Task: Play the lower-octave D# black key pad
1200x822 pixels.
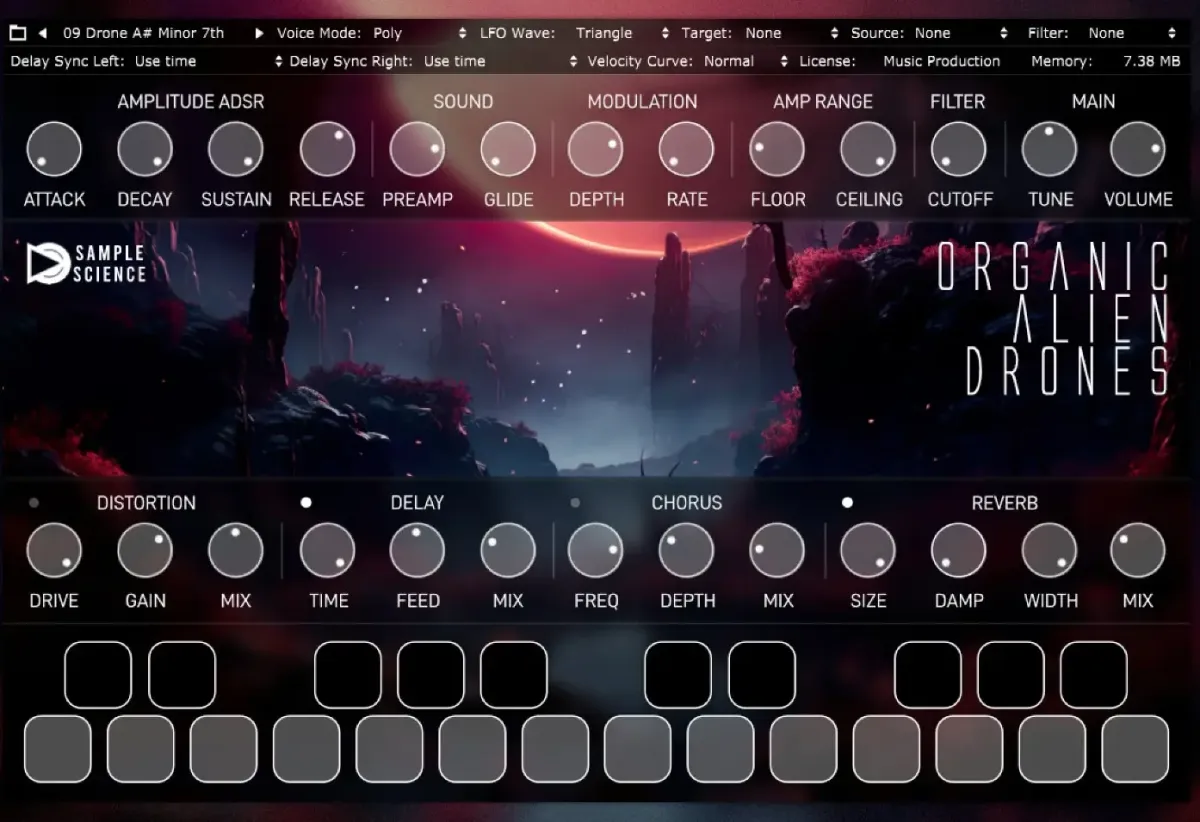Action: pos(182,675)
